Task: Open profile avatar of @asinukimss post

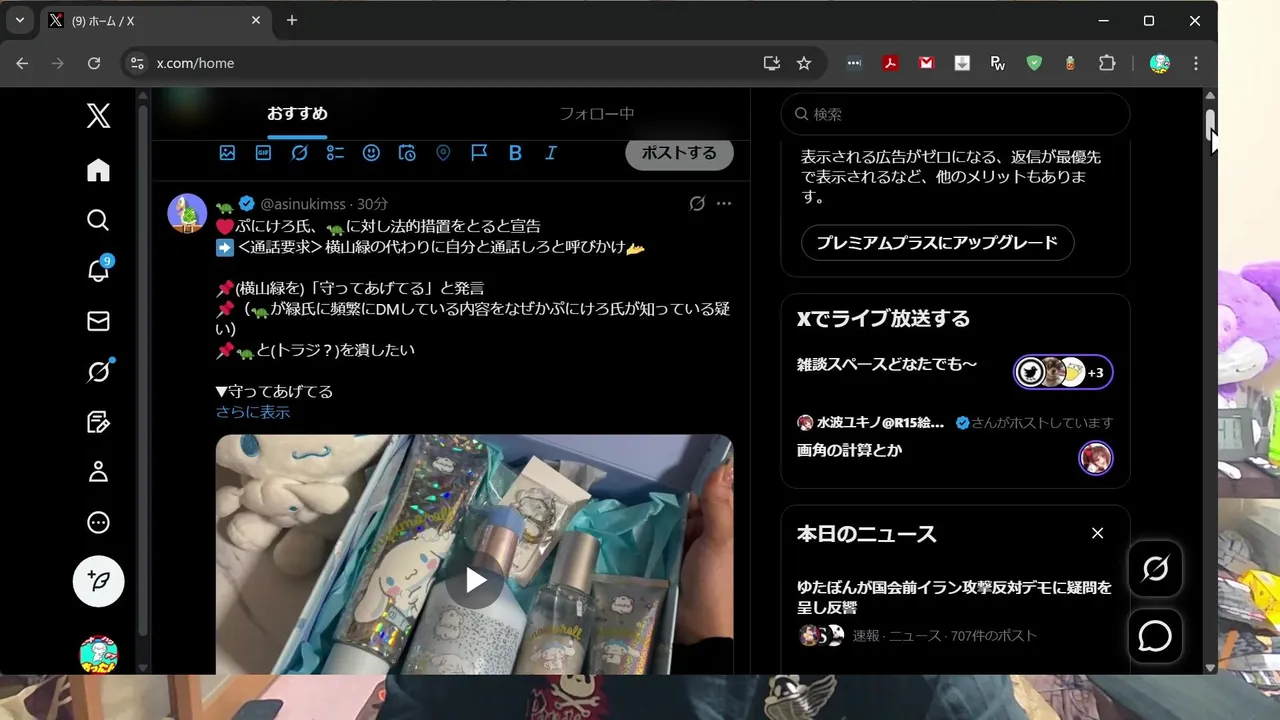Action: (x=187, y=213)
